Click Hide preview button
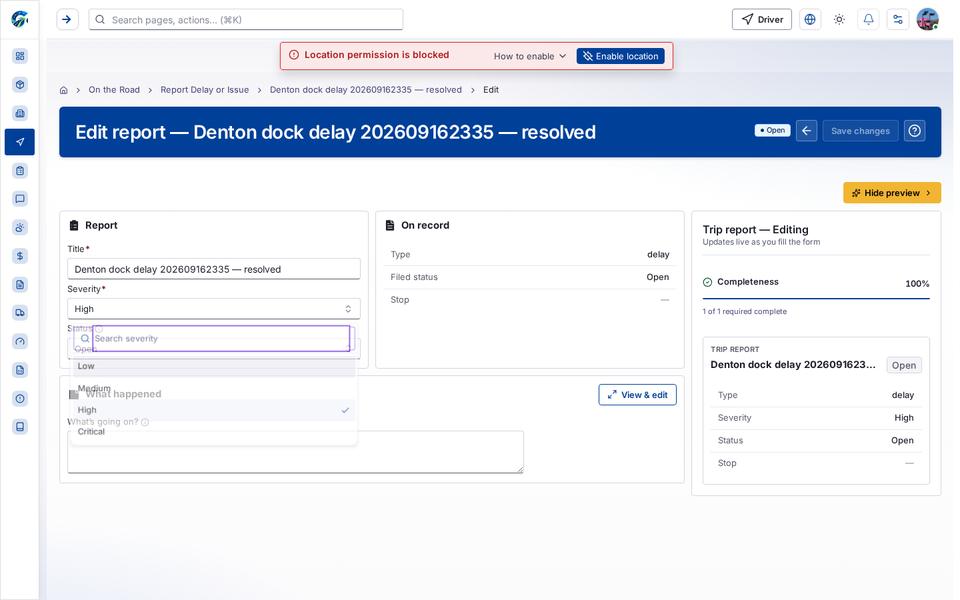Viewport: 960px width, 600px height. click(892, 193)
